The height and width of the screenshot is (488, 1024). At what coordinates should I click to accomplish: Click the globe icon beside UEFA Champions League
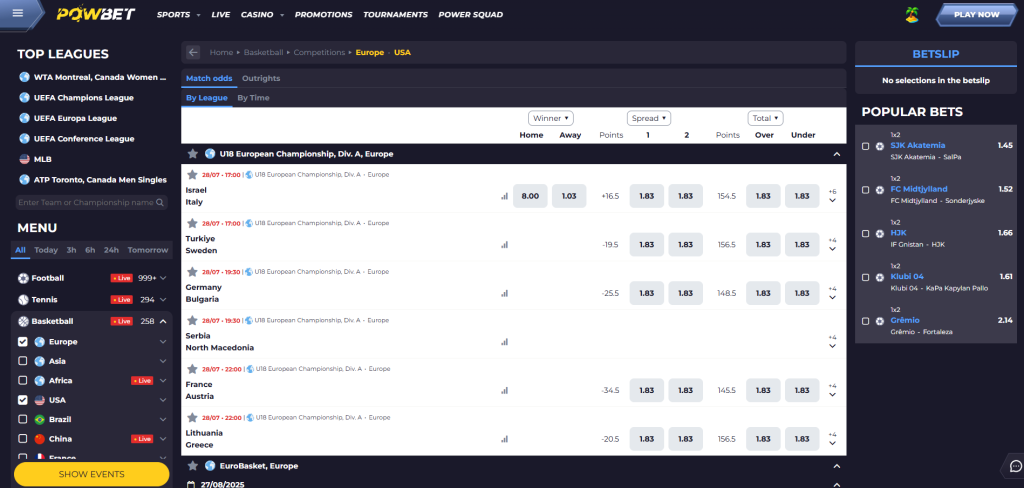[25, 97]
